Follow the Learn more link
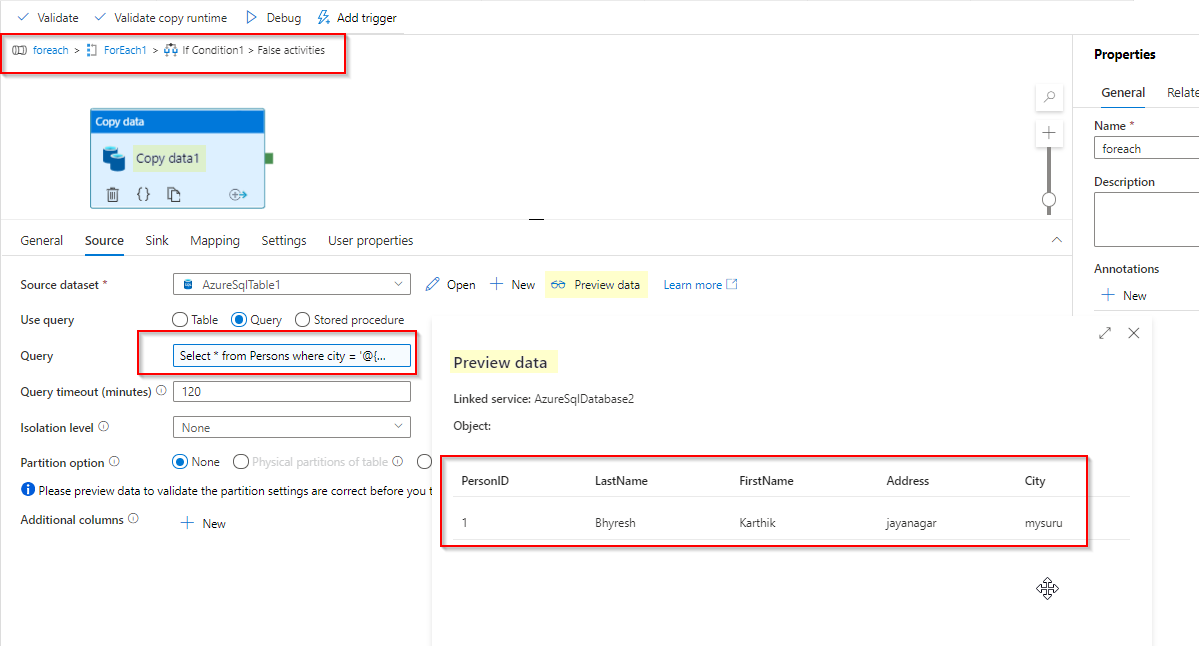Image resolution: width=1199 pixels, height=646 pixels. click(700, 284)
